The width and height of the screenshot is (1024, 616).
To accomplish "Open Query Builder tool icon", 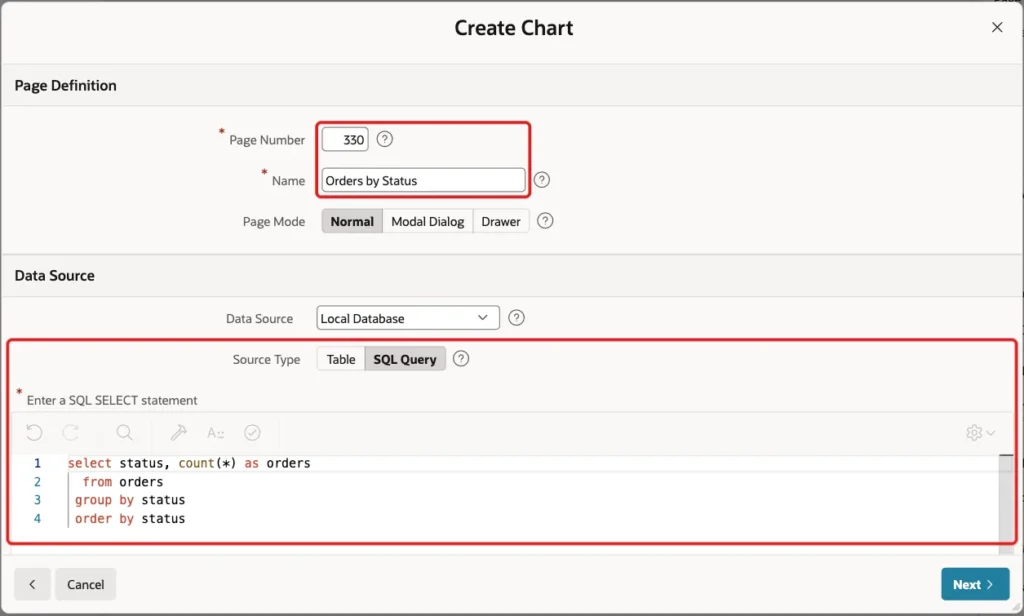I will click(178, 432).
